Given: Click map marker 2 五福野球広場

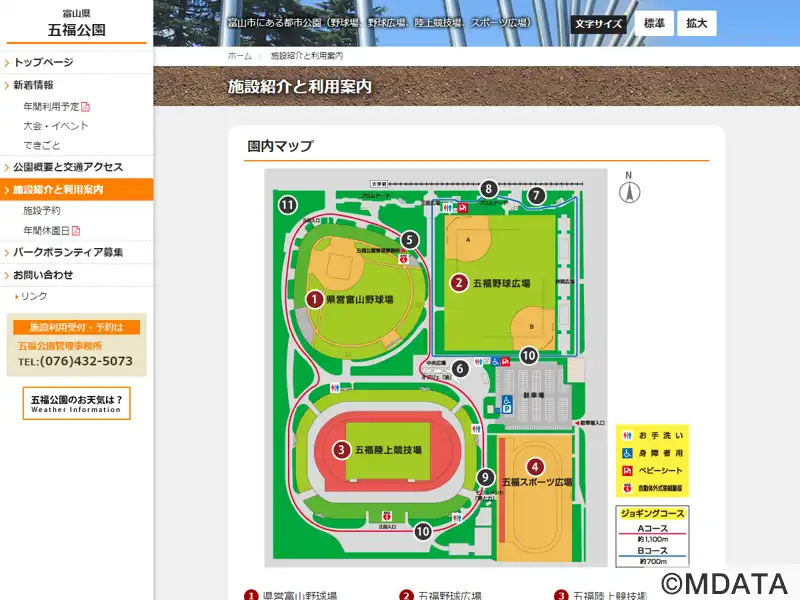Looking at the screenshot, I should 459,283.
